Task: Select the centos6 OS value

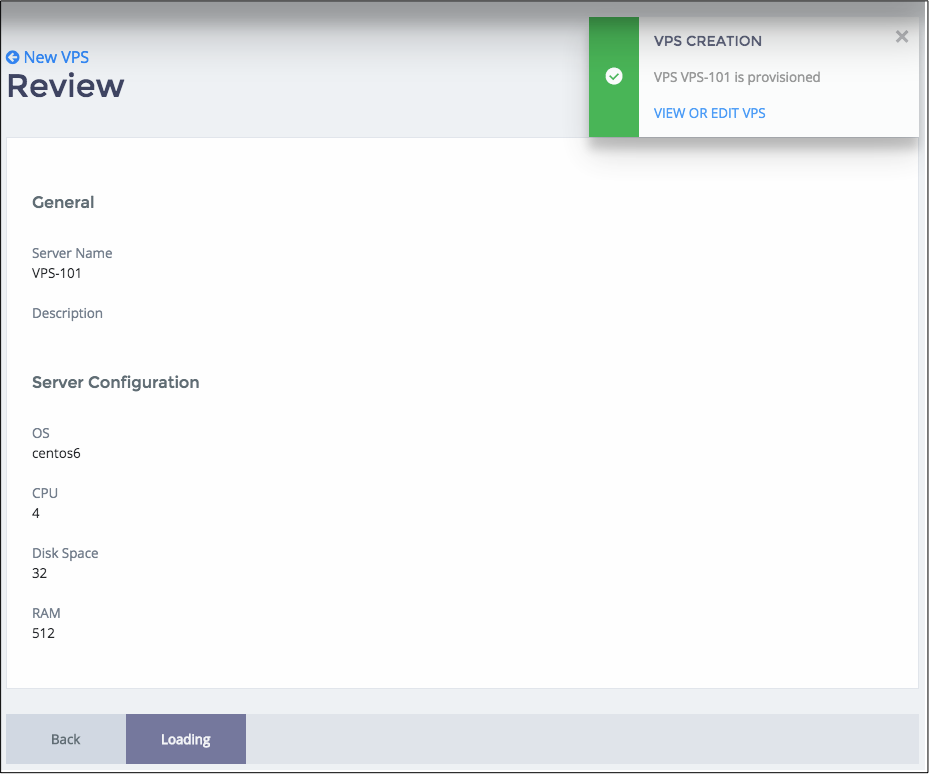Action: pyautogui.click(x=56, y=453)
